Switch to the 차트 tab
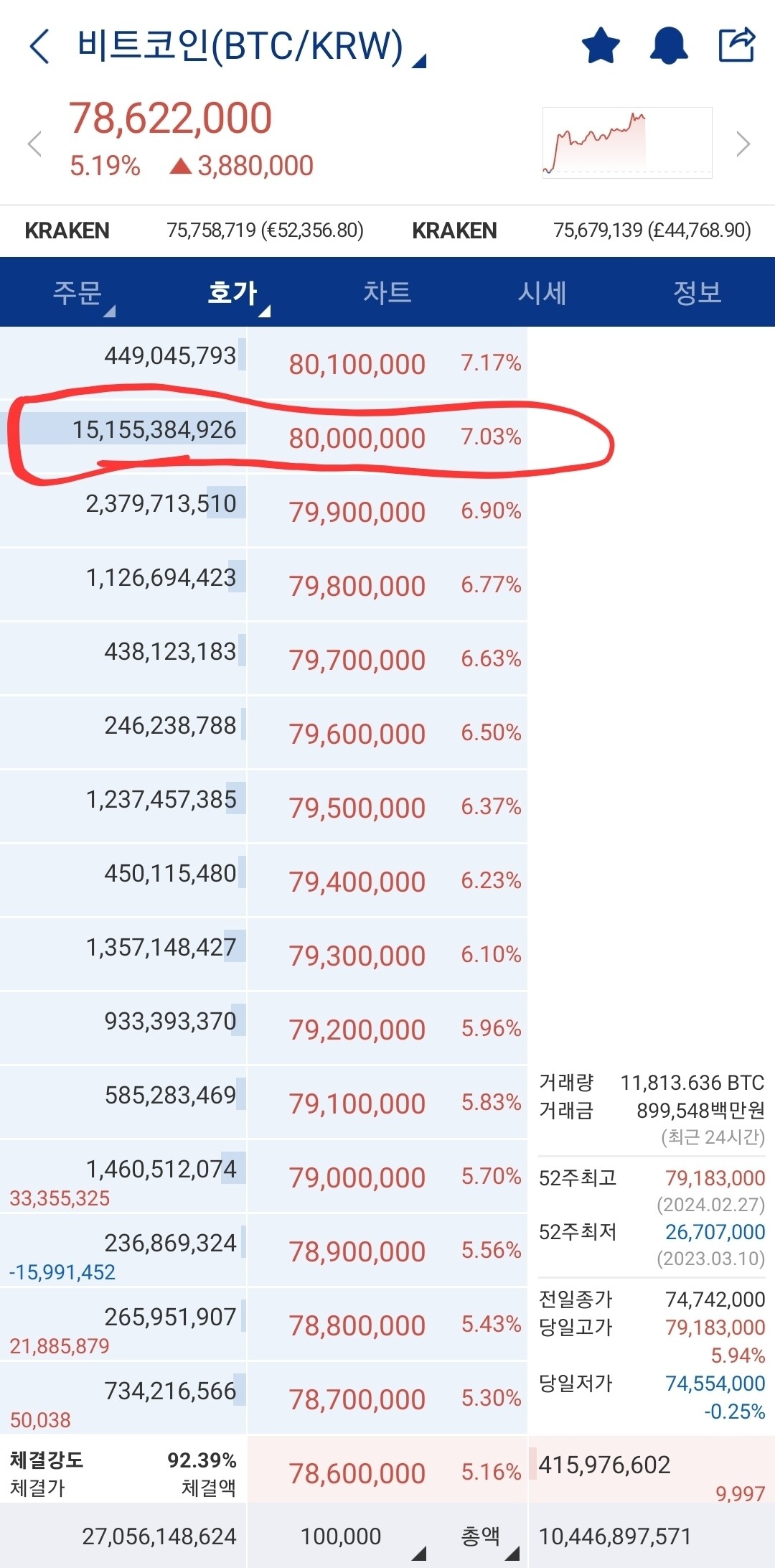Viewport: 775px width, 1568px height. pyautogui.click(x=387, y=291)
